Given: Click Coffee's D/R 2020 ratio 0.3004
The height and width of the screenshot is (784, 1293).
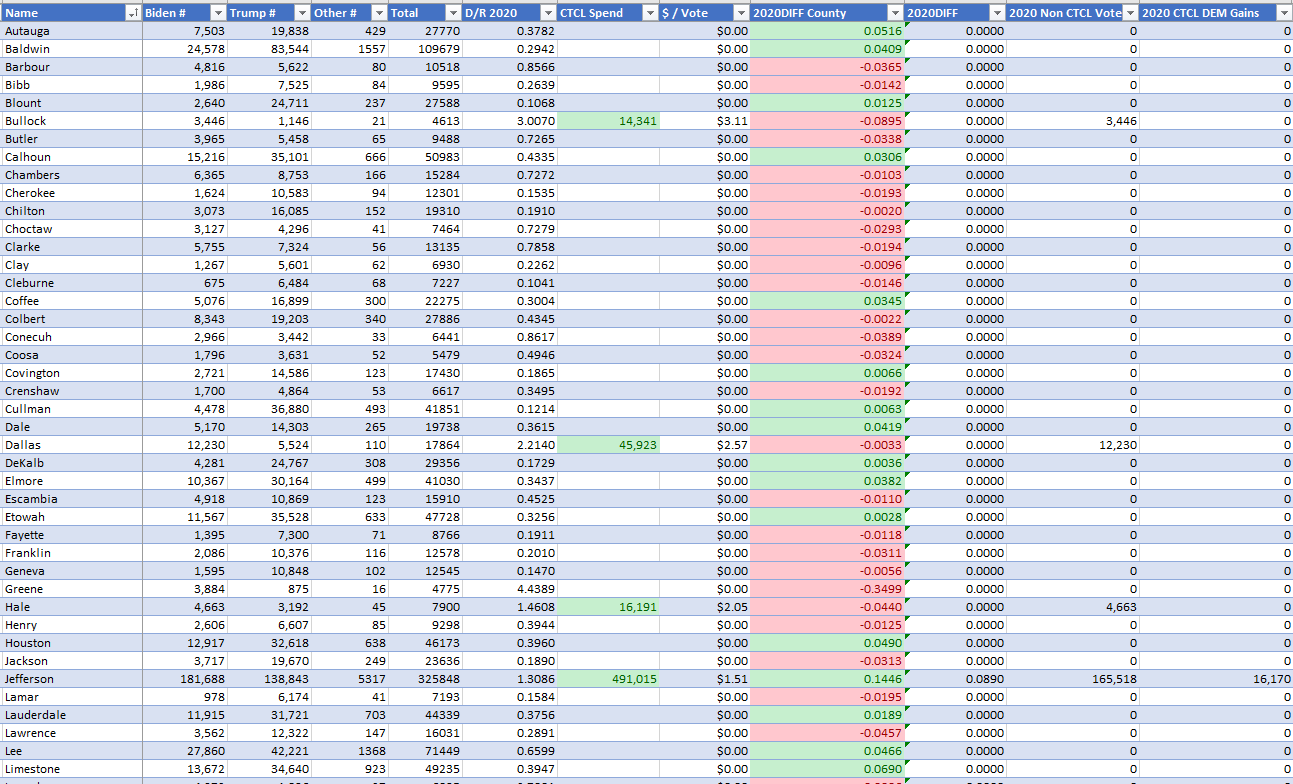Looking at the screenshot, I should point(510,301).
